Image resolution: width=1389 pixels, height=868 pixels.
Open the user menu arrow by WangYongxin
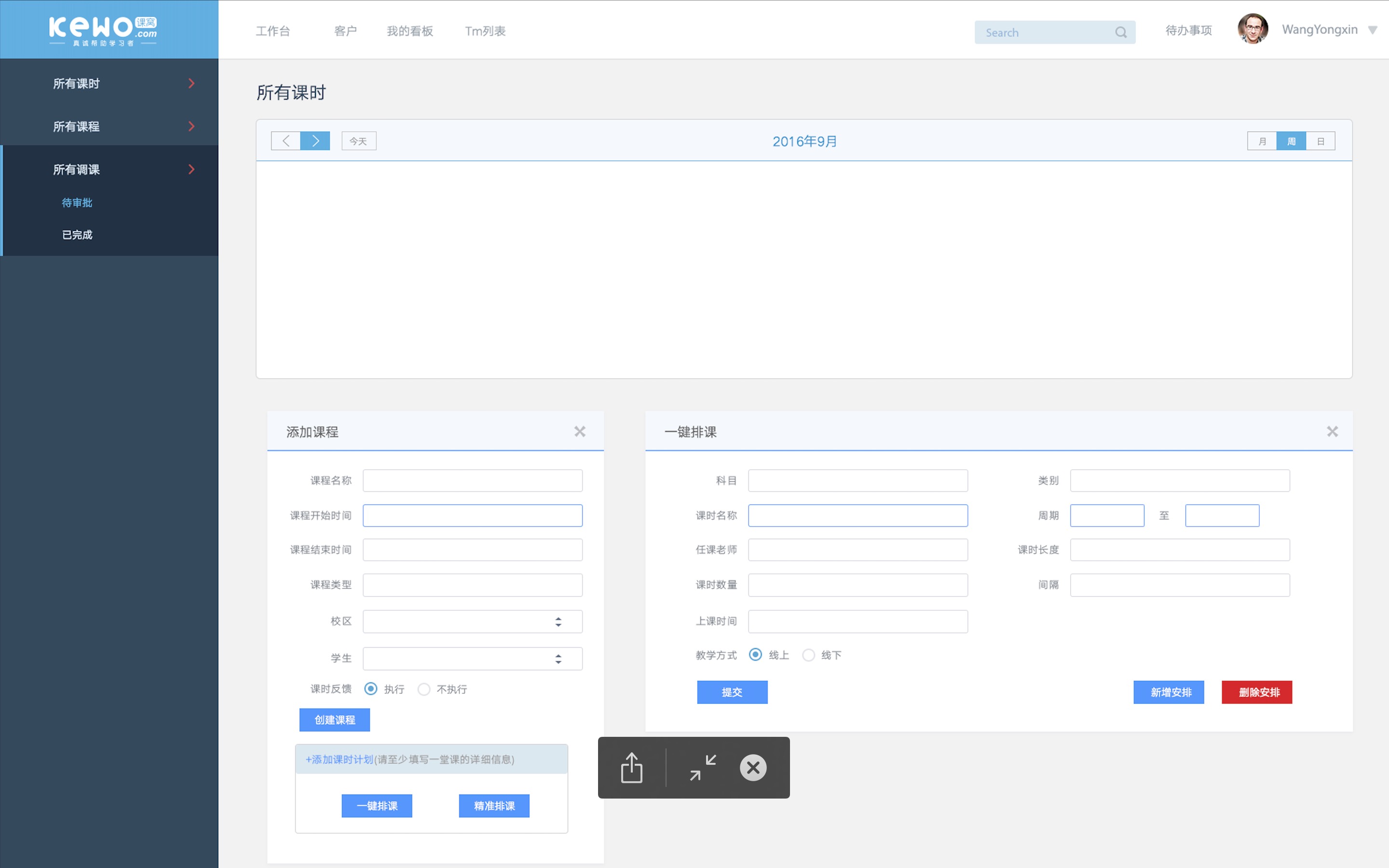pos(1372,30)
